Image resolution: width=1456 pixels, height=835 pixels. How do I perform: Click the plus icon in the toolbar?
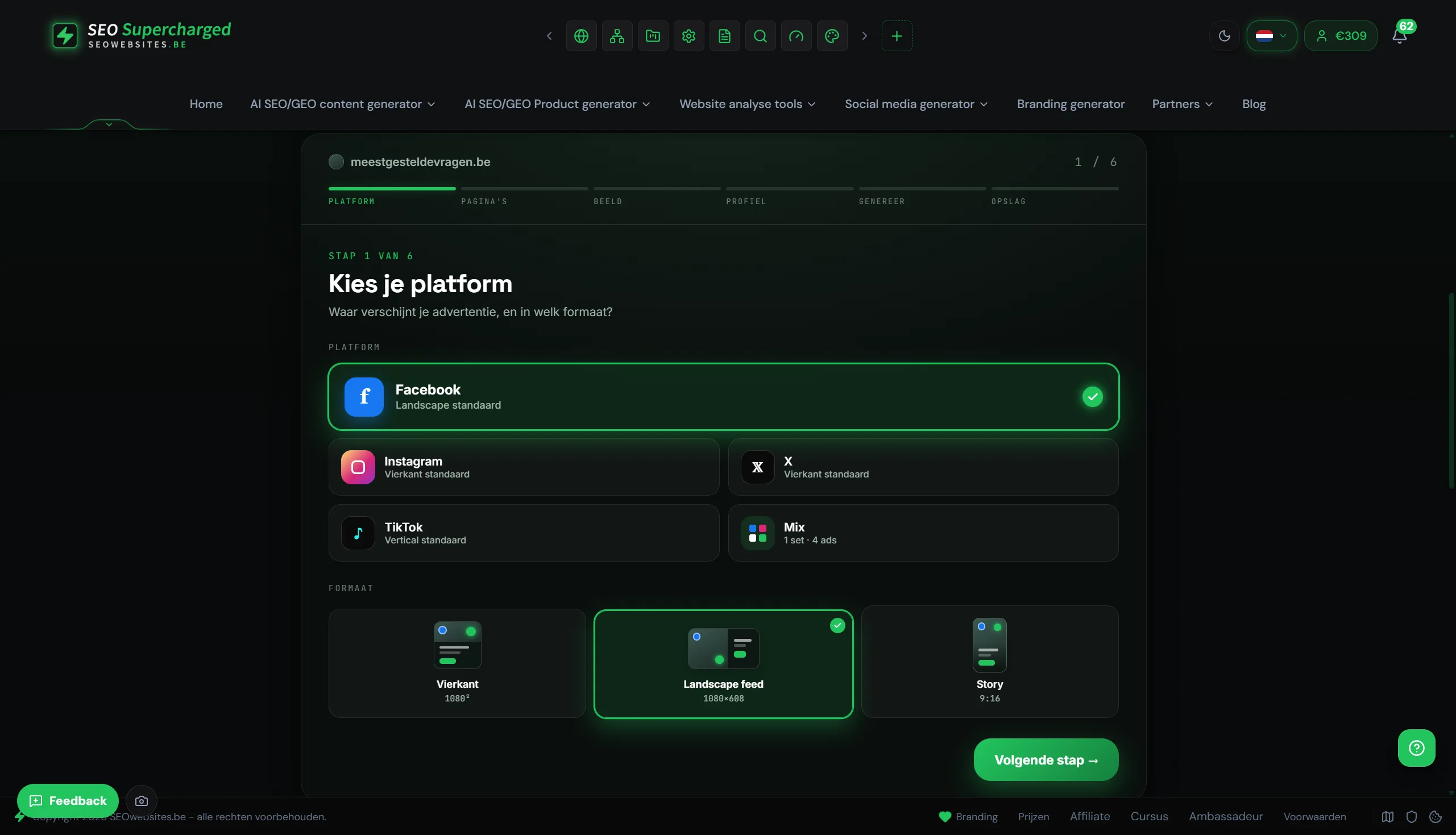coord(897,36)
